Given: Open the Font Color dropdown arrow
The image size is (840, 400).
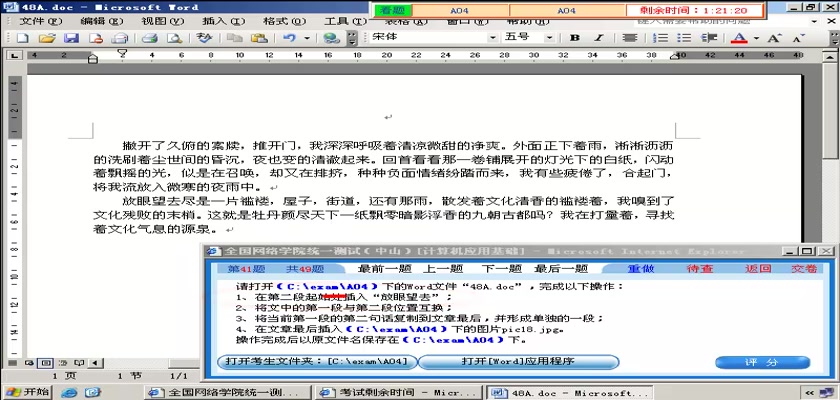Looking at the screenshot, I should (x=756, y=38).
